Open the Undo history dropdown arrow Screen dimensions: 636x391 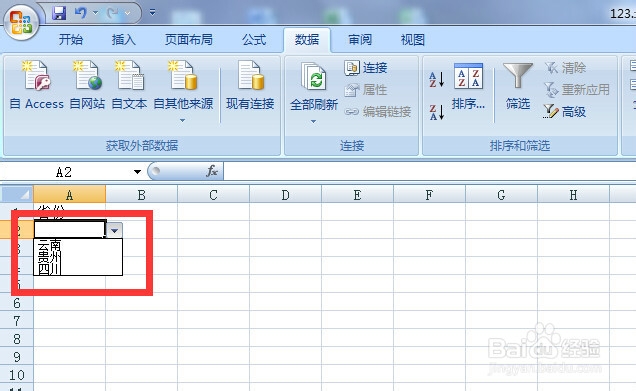click(95, 13)
